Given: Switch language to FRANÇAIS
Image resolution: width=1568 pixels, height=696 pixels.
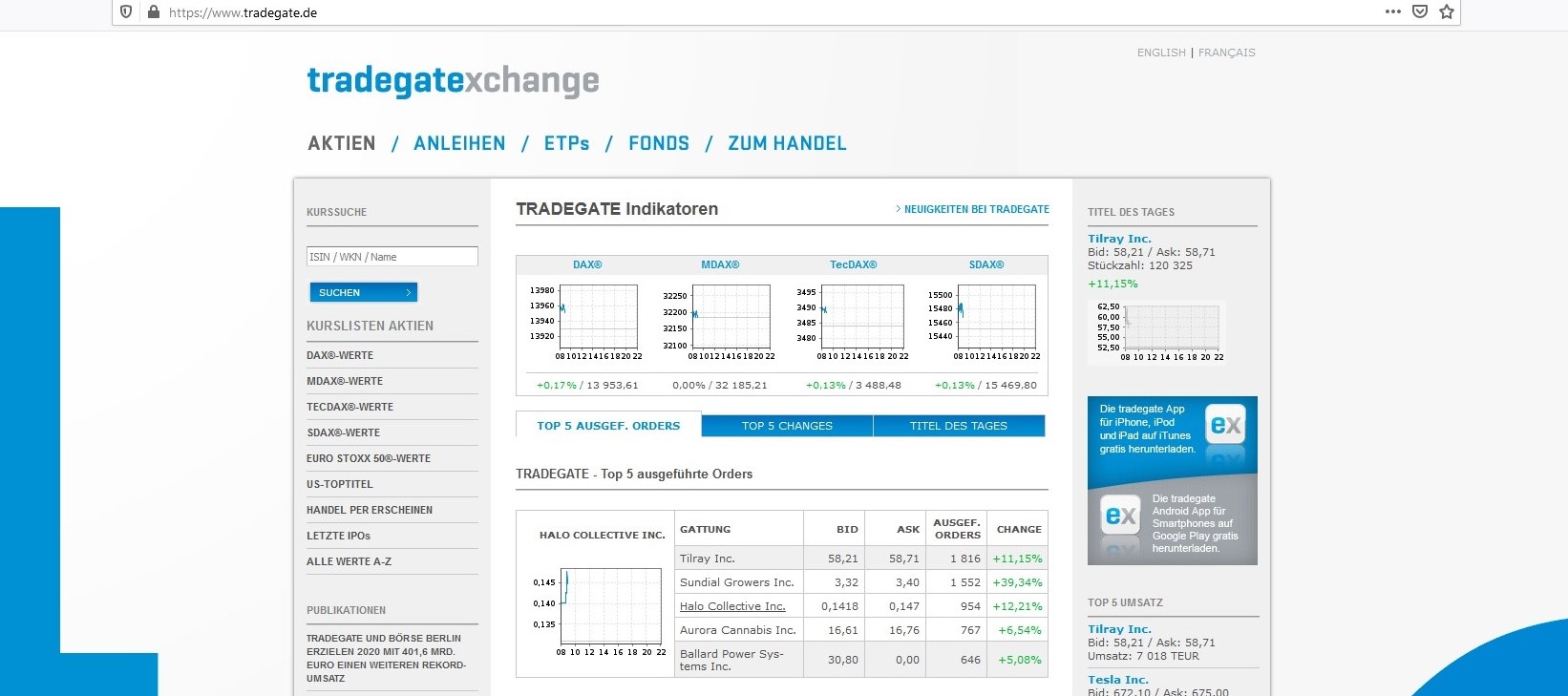Looking at the screenshot, I should point(1227,53).
